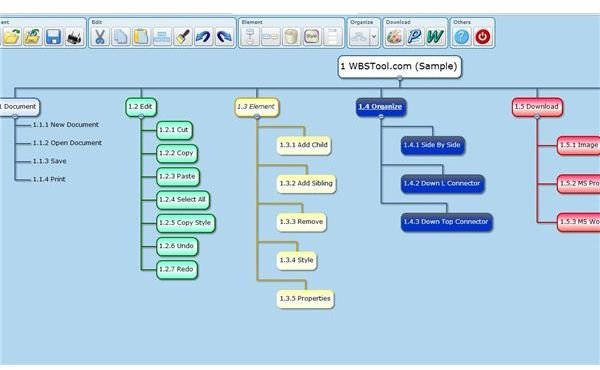Collapse the 1.2 Edit branch
Viewport: 600px width, 370px height.
[x=141, y=116]
